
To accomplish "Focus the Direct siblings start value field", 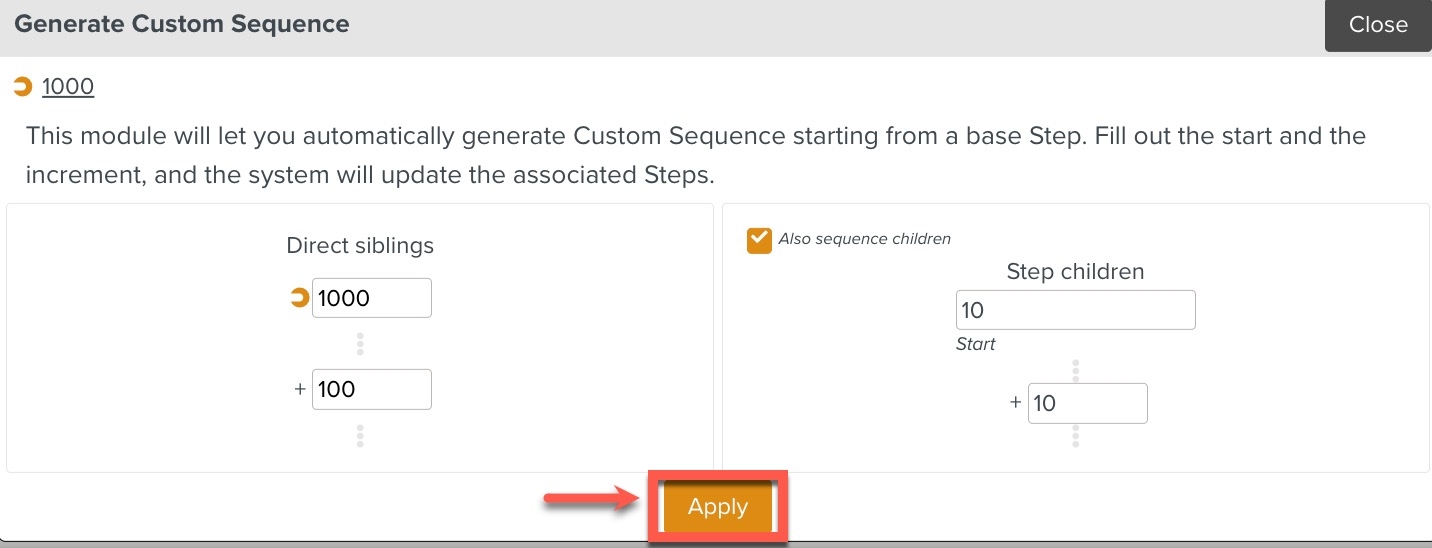I will tap(371, 298).
